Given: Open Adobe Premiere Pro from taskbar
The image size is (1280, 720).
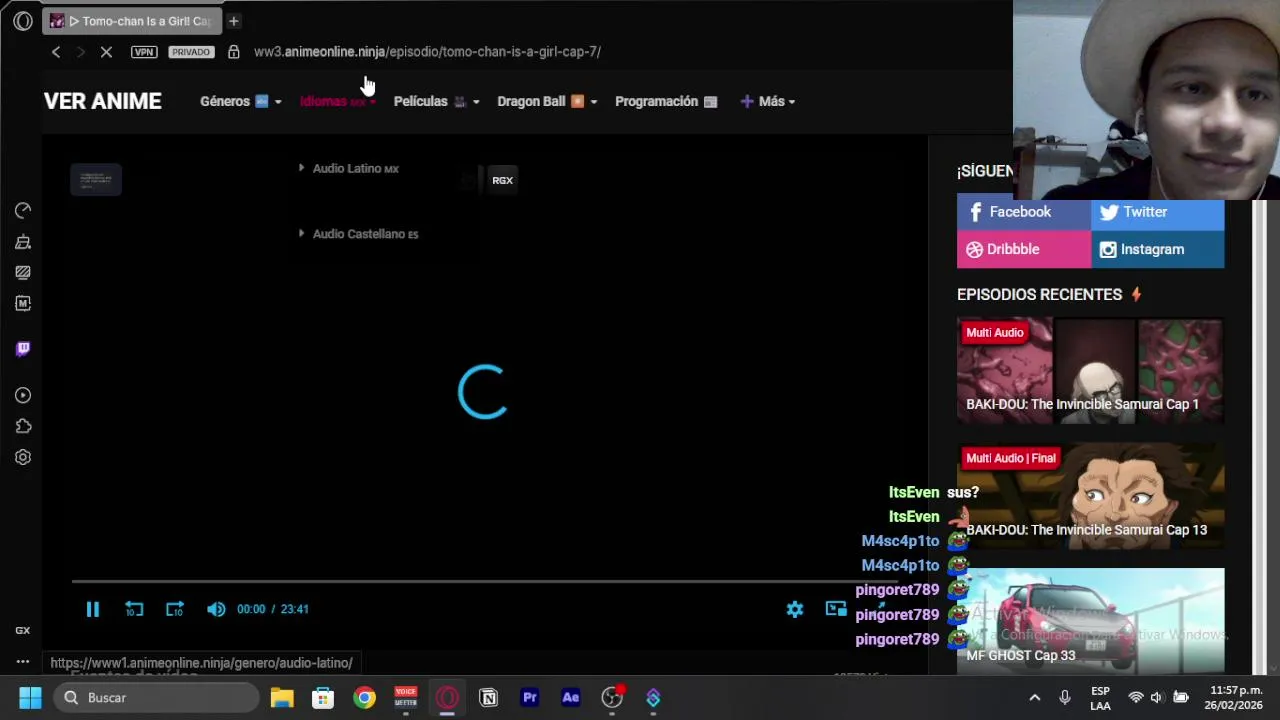Looking at the screenshot, I should pos(529,698).
